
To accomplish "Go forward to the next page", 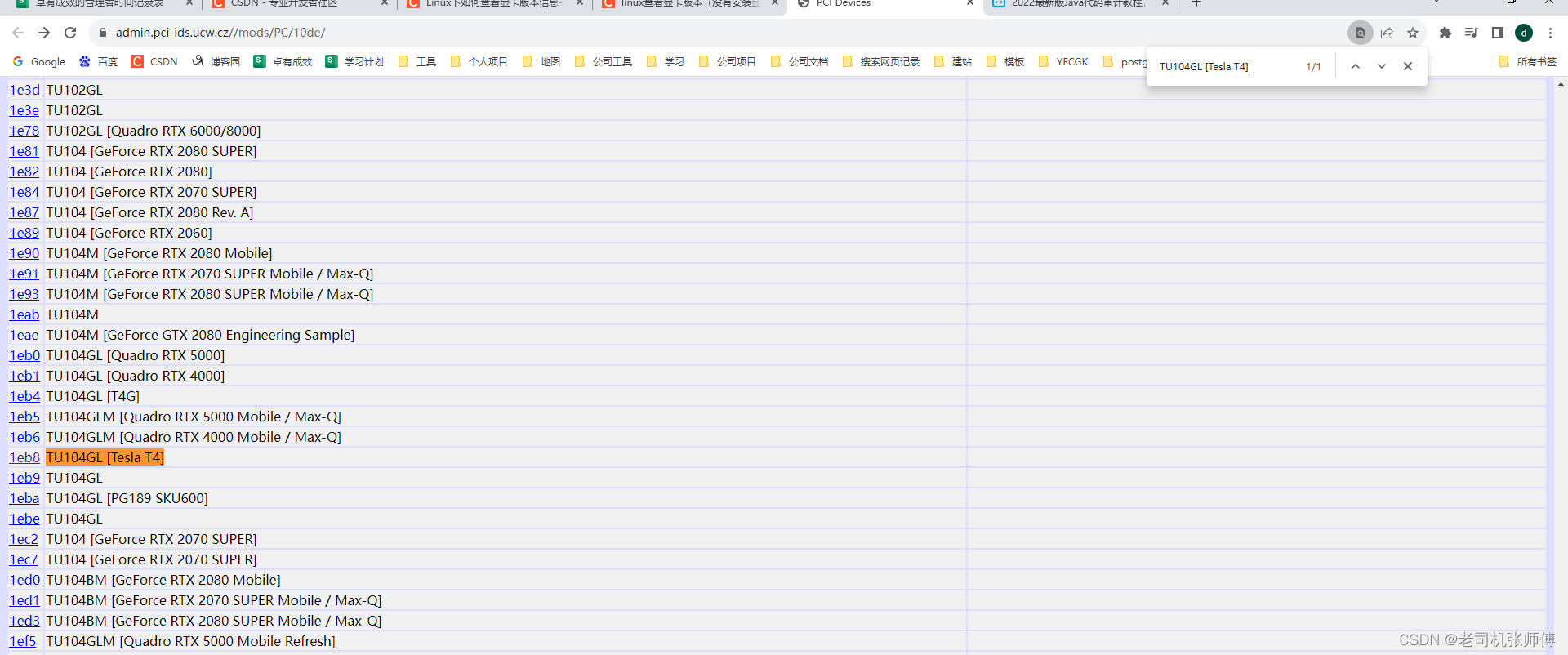I will point(44,33).
